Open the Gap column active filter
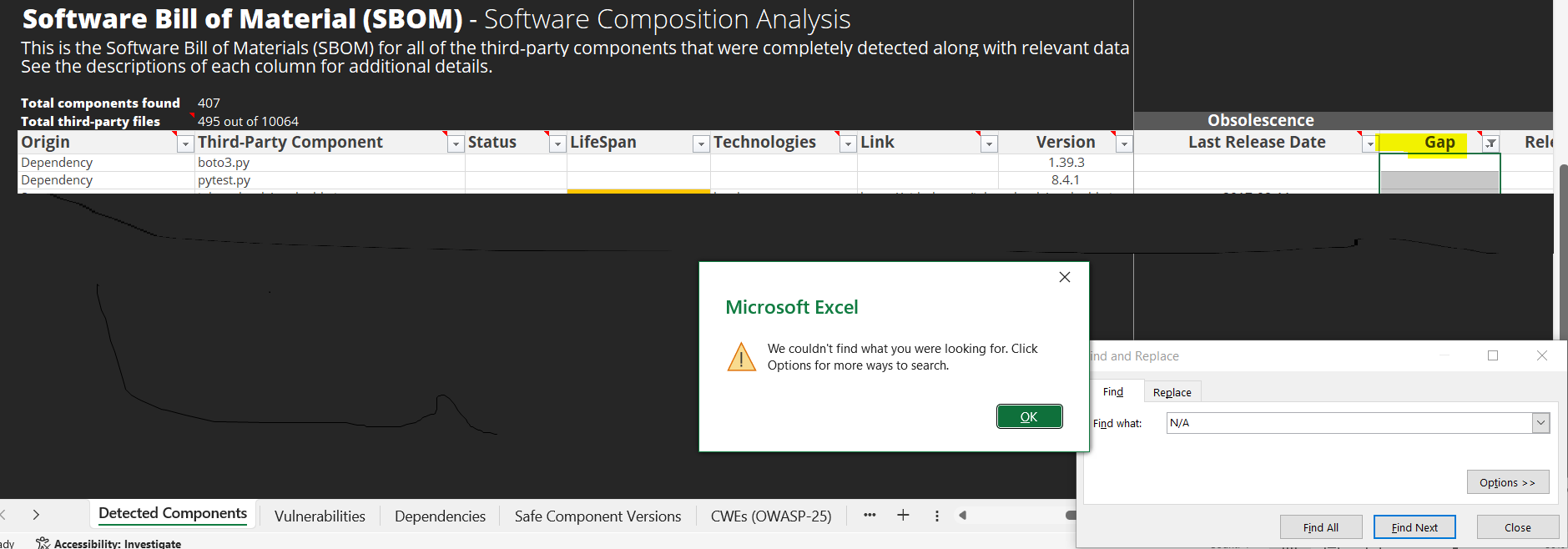1568x549 pixels. [x=1490, y=144]
